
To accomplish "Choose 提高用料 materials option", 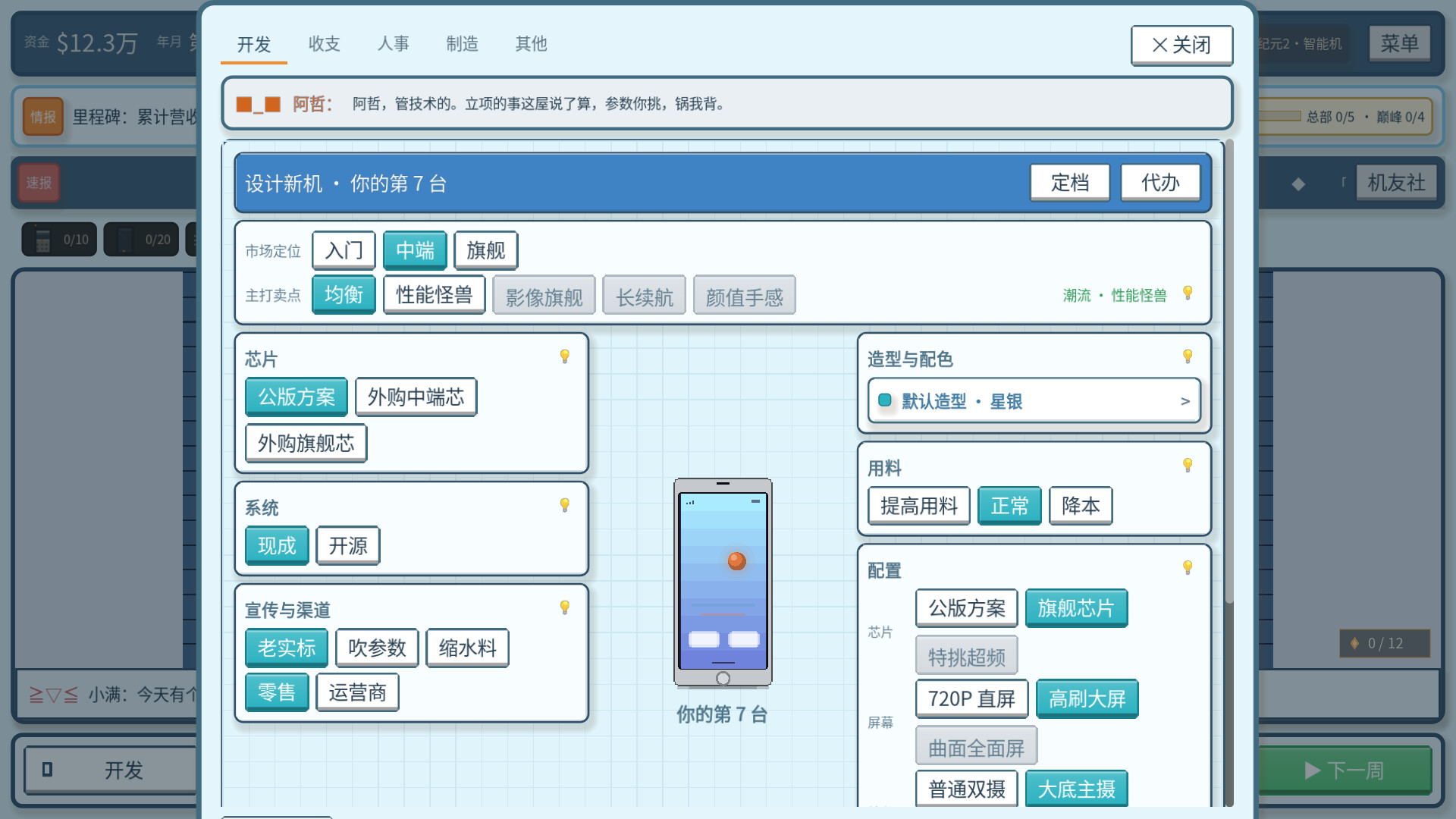I will pyautogui.click(x=919, y=506).
